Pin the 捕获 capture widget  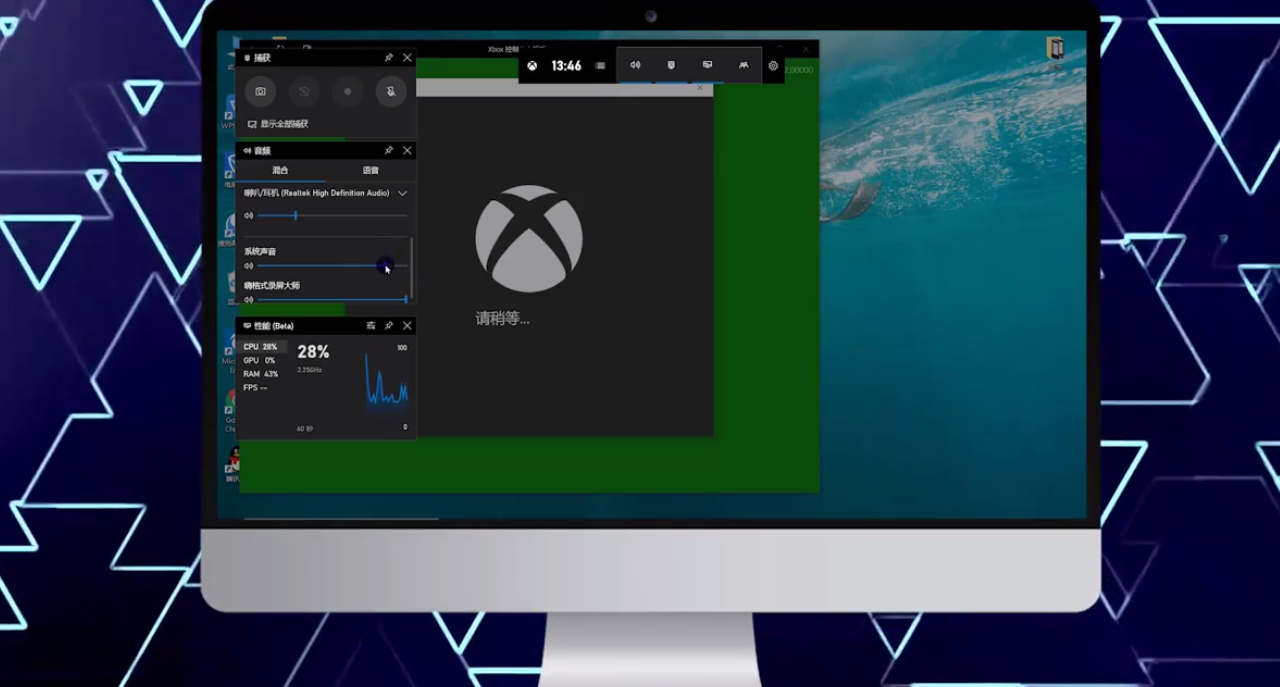[389, 58]
